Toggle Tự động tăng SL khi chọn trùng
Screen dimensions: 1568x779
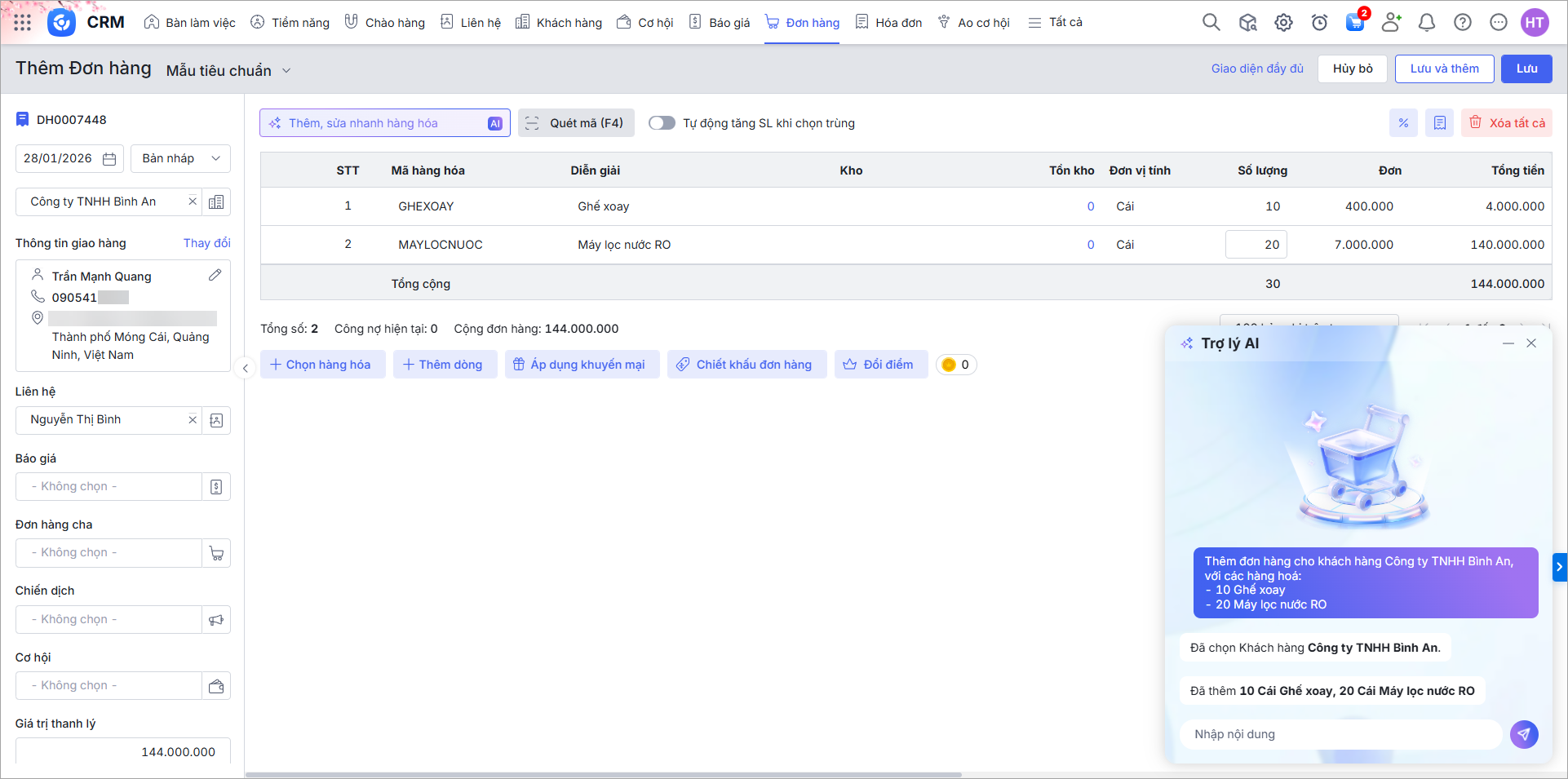pos(662,123)
